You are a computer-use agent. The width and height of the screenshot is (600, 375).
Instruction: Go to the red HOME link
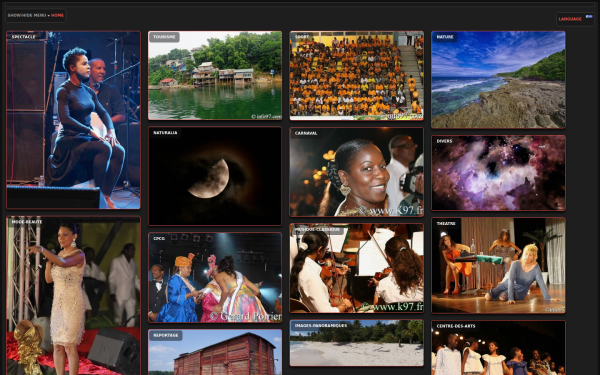57,16
